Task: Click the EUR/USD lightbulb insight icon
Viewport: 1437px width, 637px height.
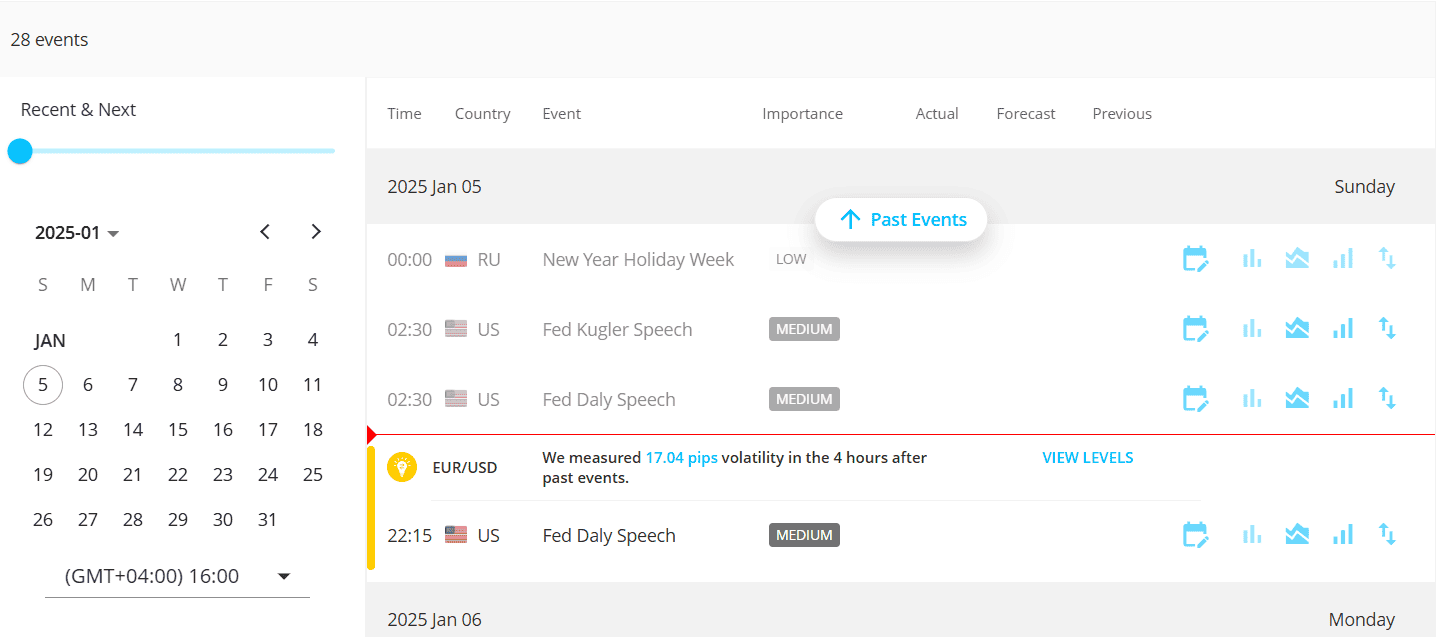Action: (x=402, y=466)
